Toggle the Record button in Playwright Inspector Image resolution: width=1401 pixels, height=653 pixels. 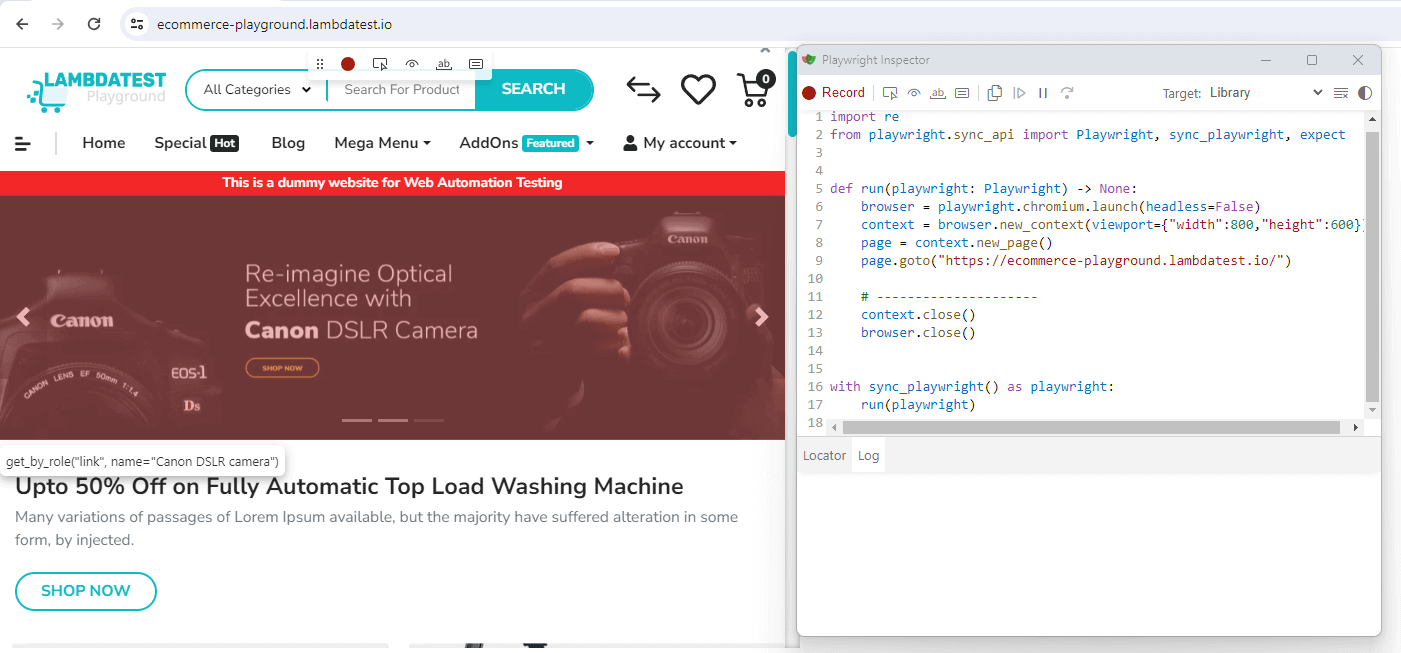[833, 93]
